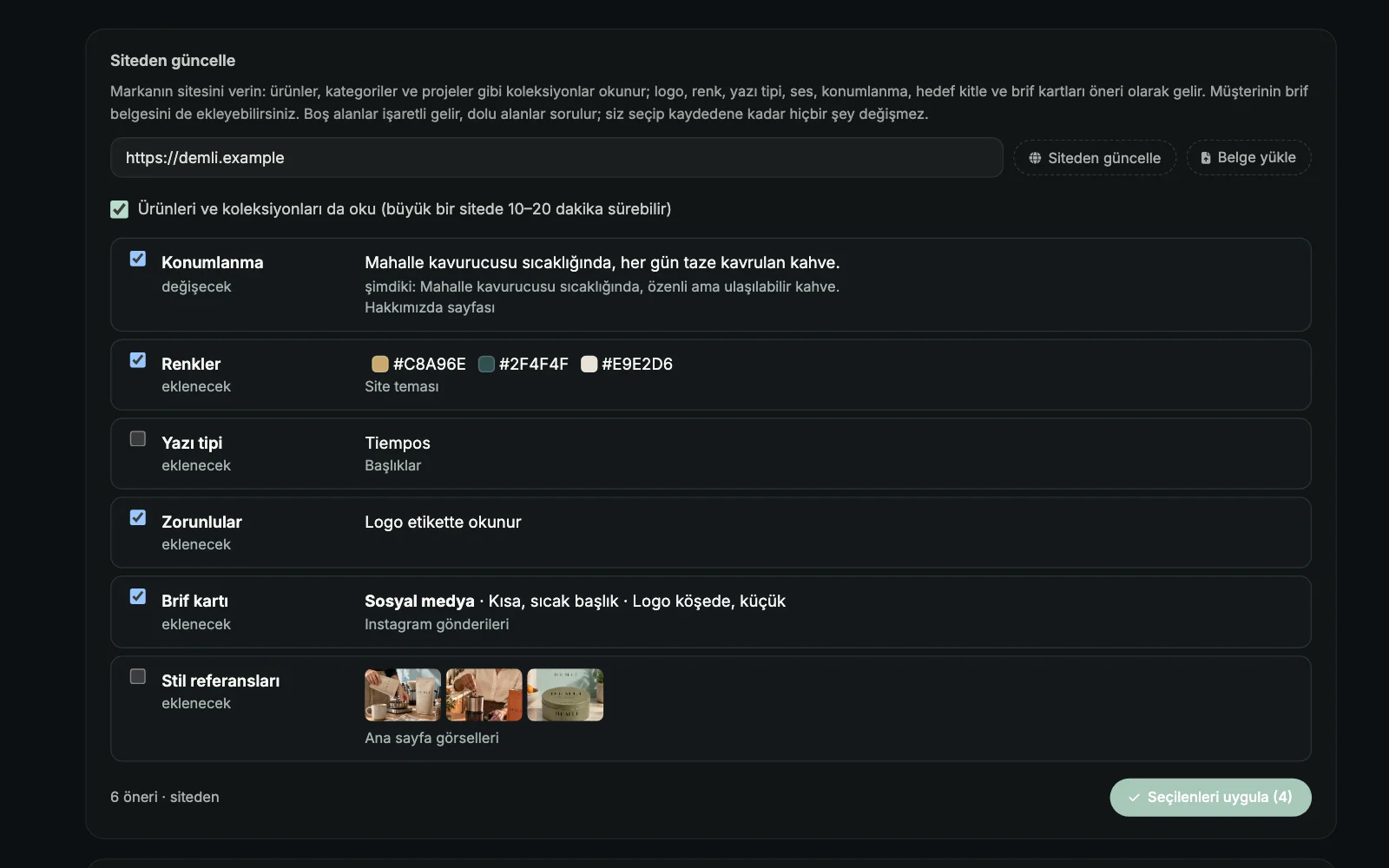The width and height of the screenshot is (1389, 868).
Task: Click the 'Site teması' source label
Action: pos(402,387)
